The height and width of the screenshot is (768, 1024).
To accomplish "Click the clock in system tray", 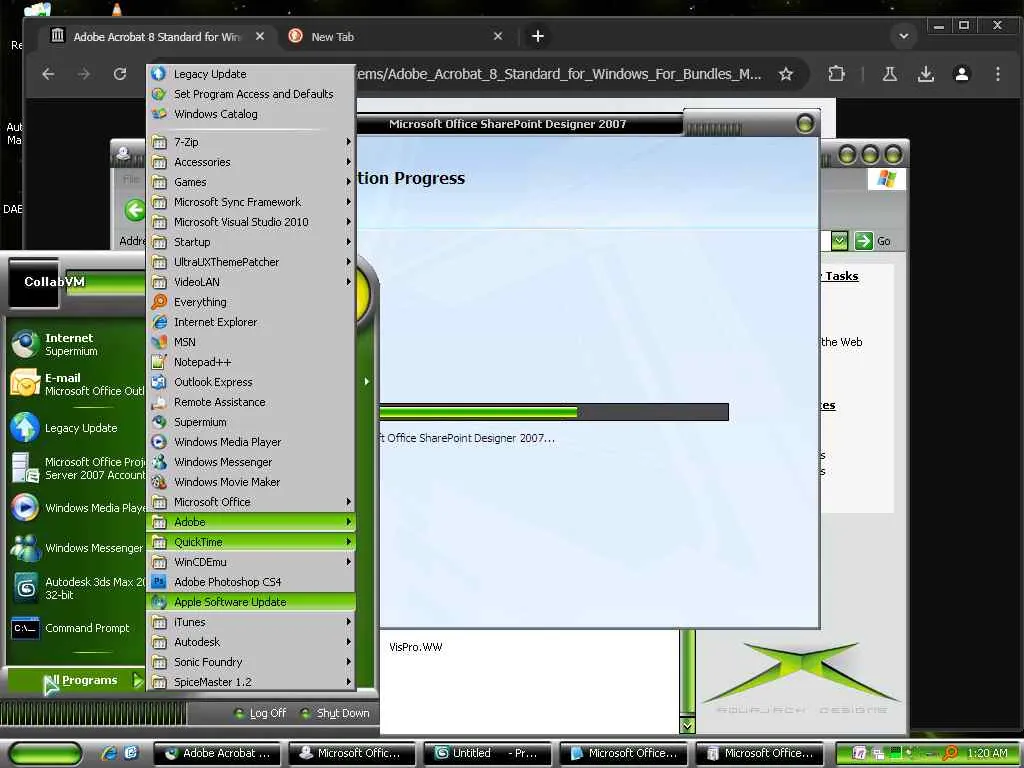I will [987, 753].
